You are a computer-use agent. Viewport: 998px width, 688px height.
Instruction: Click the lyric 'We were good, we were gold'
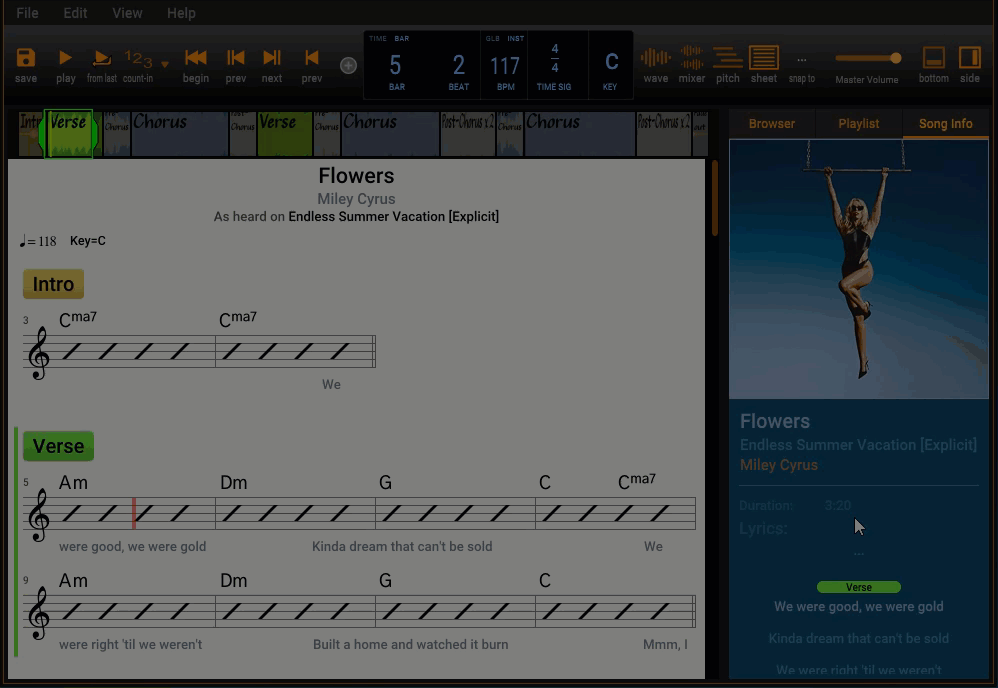[x=859, y=607]
